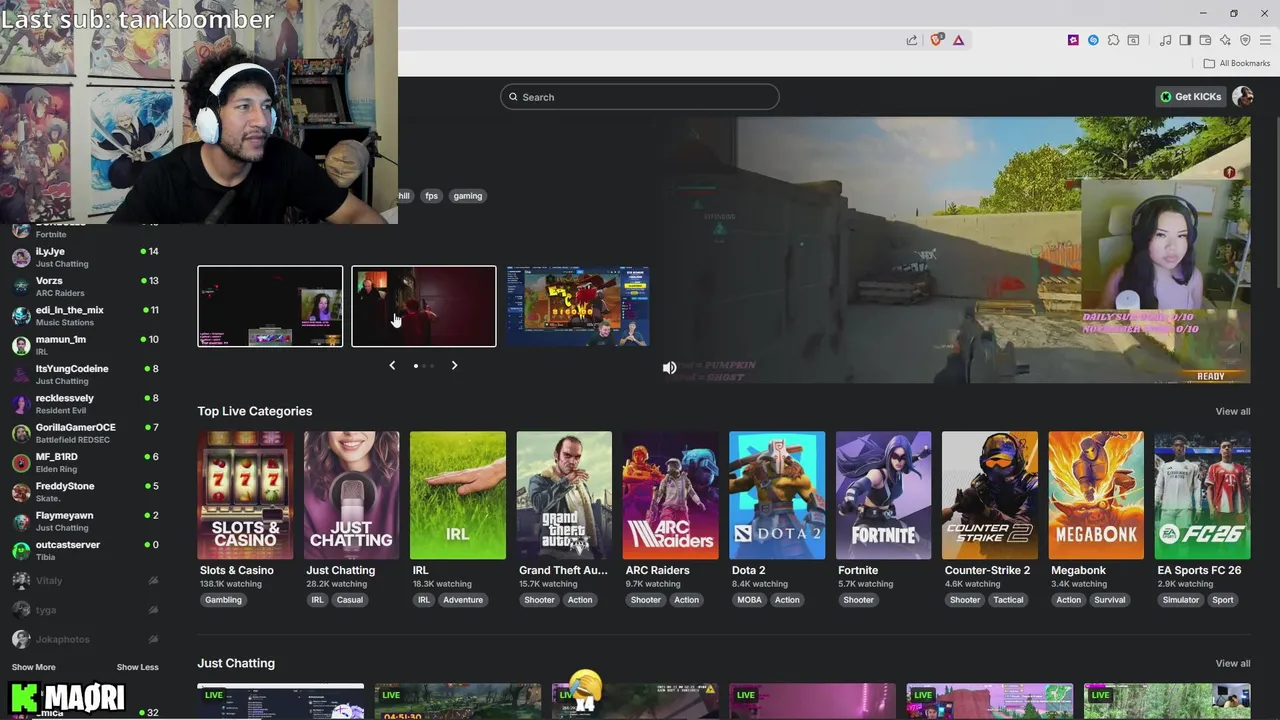Open the Extensions puzzle icon
The height and width of the screenshot is (720, 1280).
click(x=1113, y=40)
